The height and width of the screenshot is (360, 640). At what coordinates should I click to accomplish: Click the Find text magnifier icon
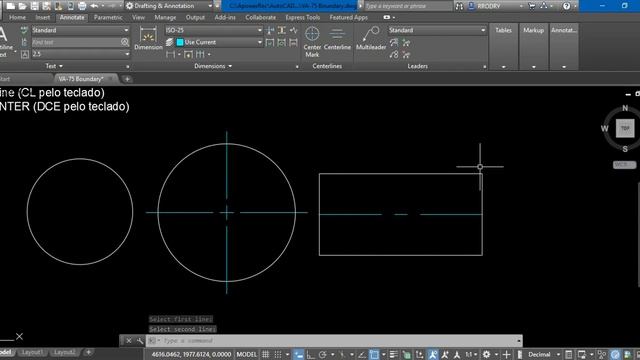point(125,42)
